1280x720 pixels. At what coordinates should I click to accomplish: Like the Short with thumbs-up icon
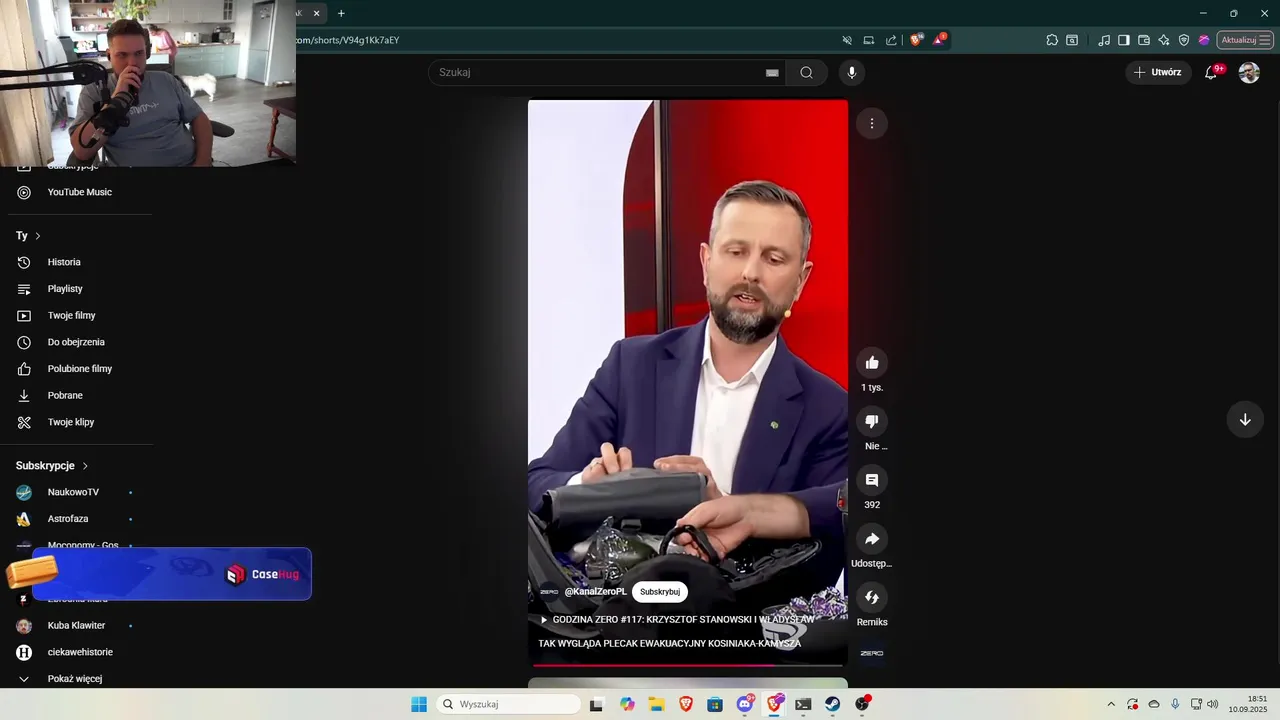click(872, 363)
